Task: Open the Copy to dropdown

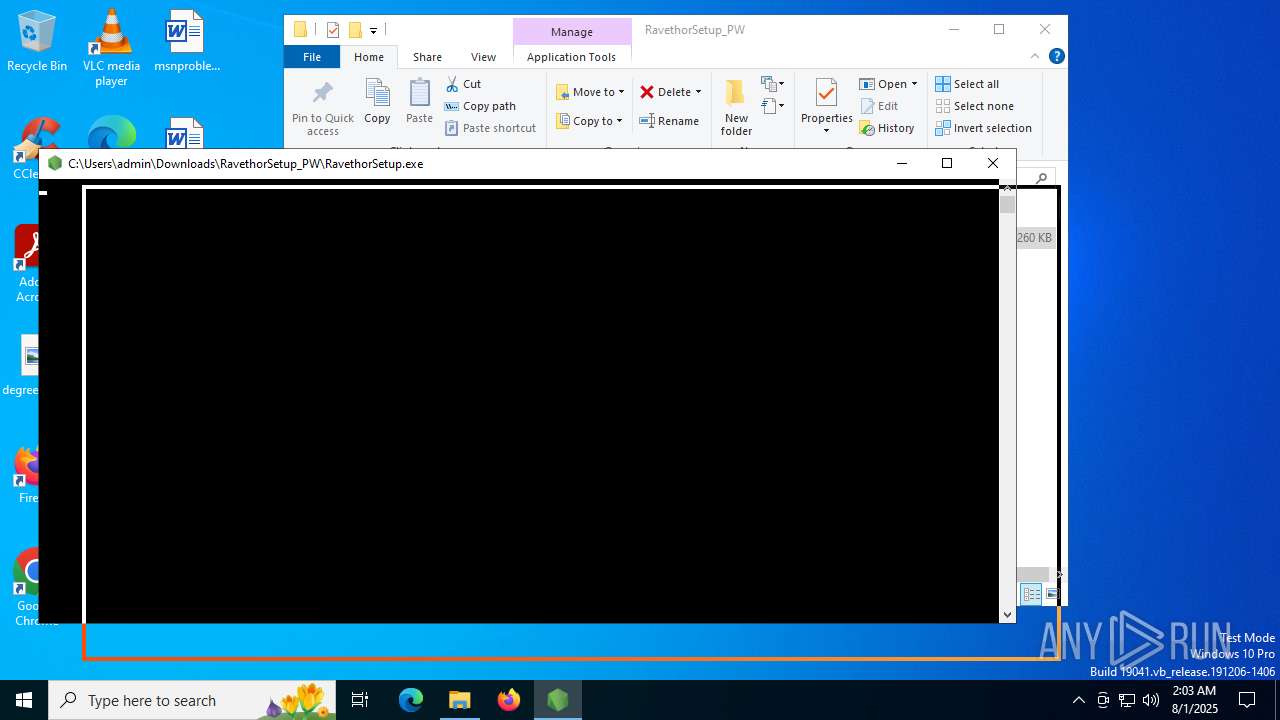Action: pyautogui.click(x=589, y=121)
